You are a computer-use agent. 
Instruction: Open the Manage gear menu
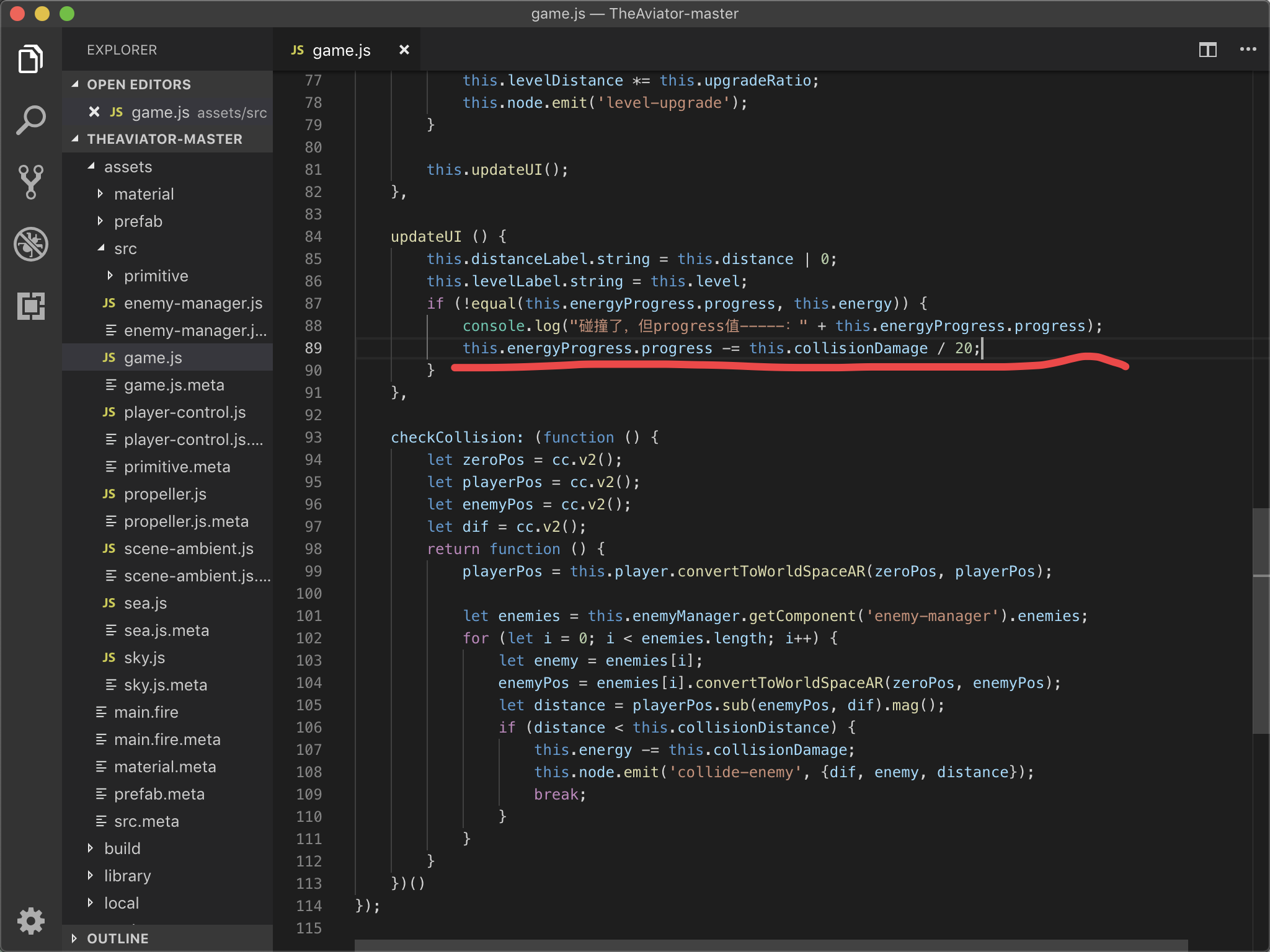pos(30,921)
